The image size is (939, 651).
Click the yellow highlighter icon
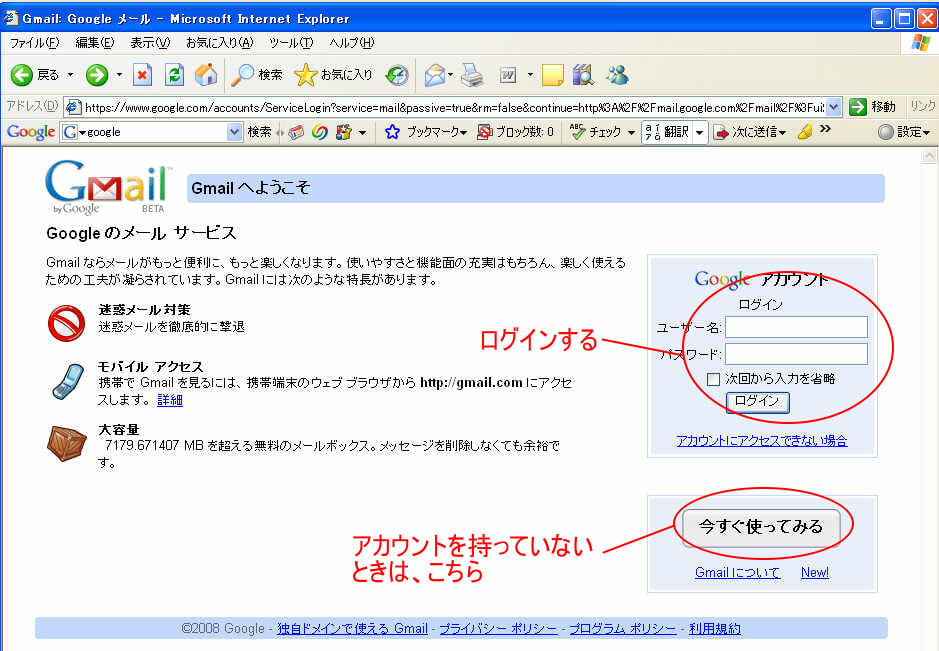coord(805,132)
